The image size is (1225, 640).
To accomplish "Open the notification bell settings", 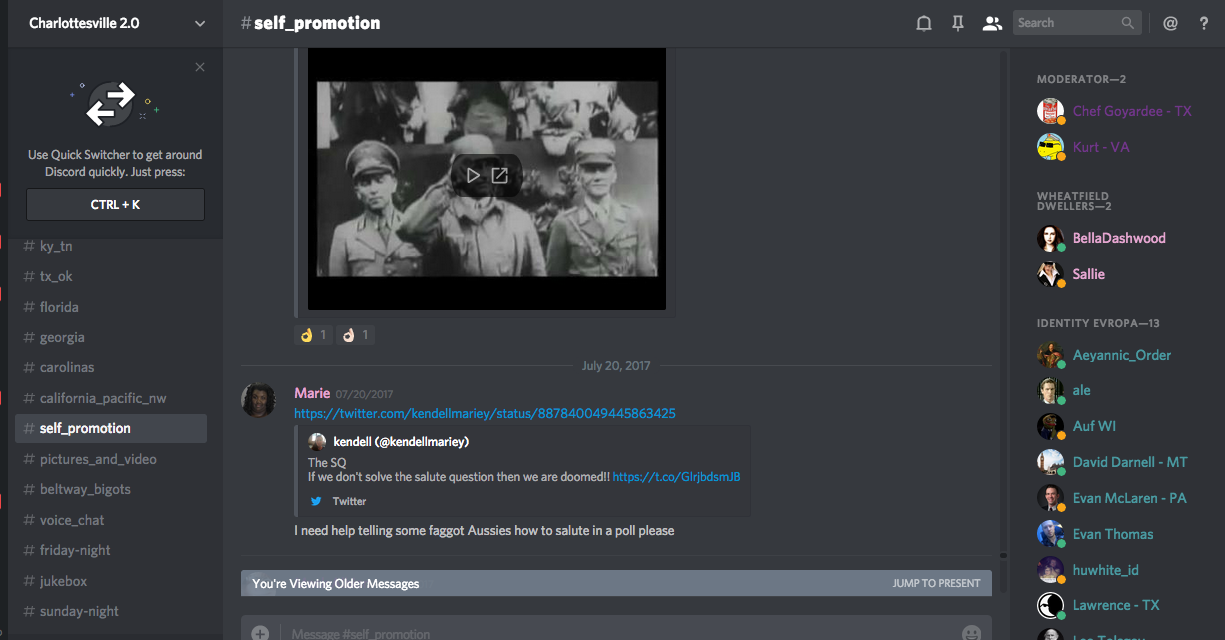I will point(924,23).
